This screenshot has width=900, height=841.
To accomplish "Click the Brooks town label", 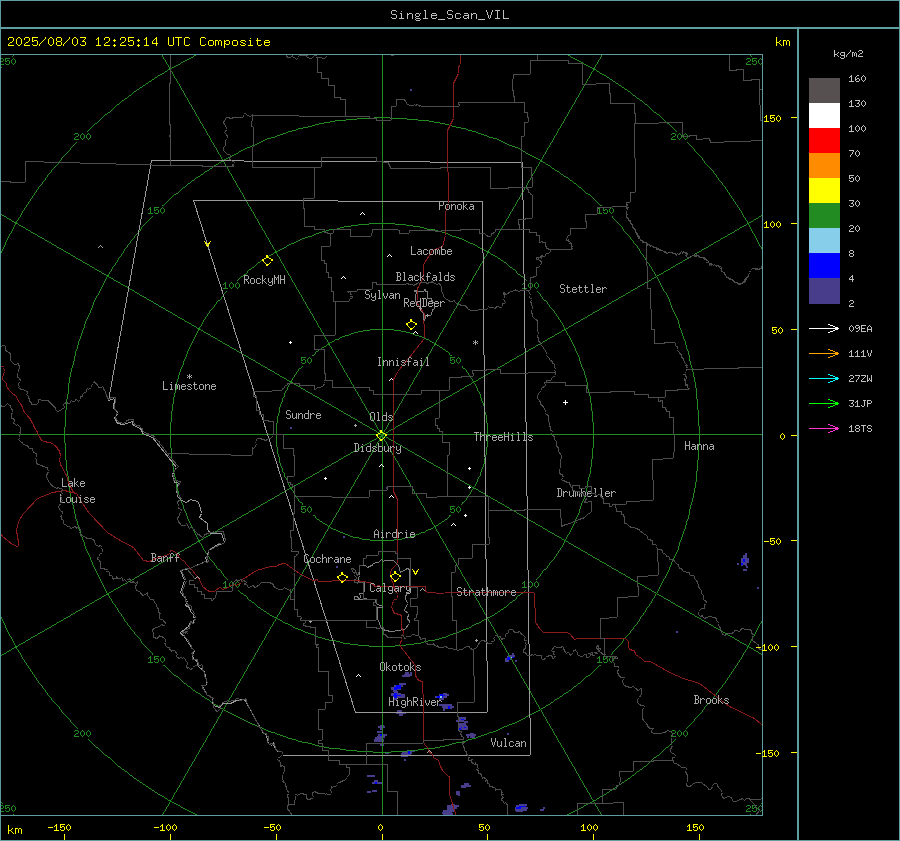I will tap(711, 700).
